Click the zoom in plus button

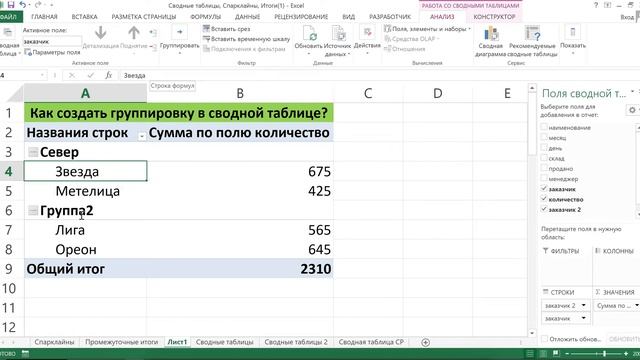626,353
